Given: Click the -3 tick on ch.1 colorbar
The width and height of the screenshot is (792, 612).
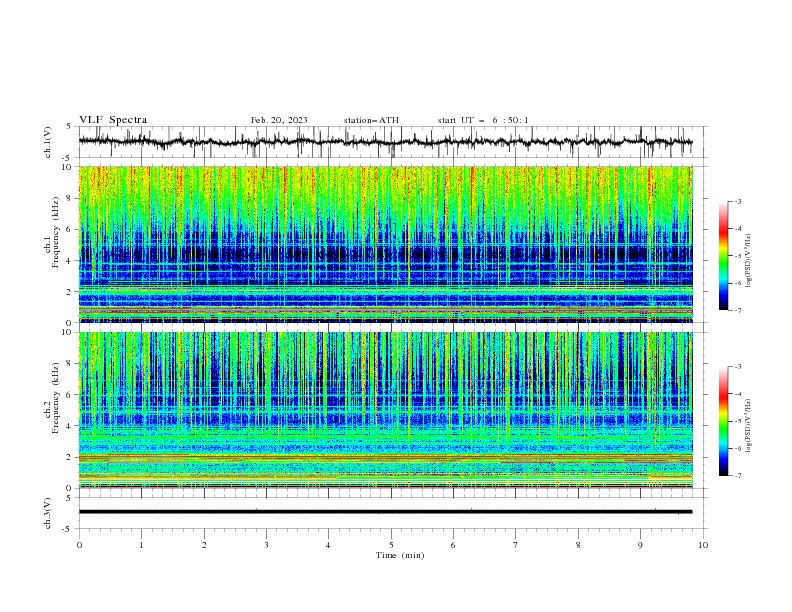Looking at the screenshot, I should (x=738, y=201).
